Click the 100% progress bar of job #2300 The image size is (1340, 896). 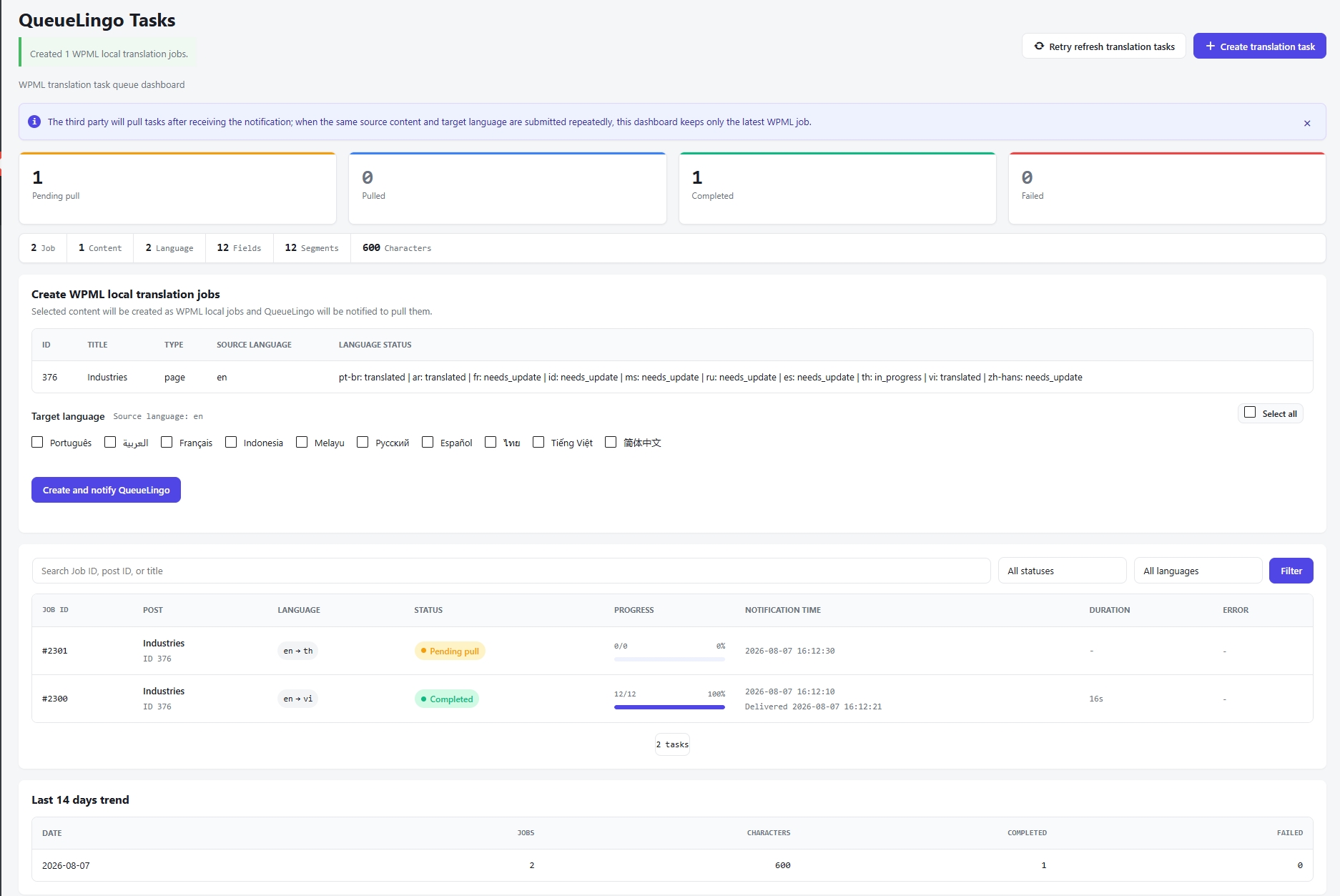669,707
